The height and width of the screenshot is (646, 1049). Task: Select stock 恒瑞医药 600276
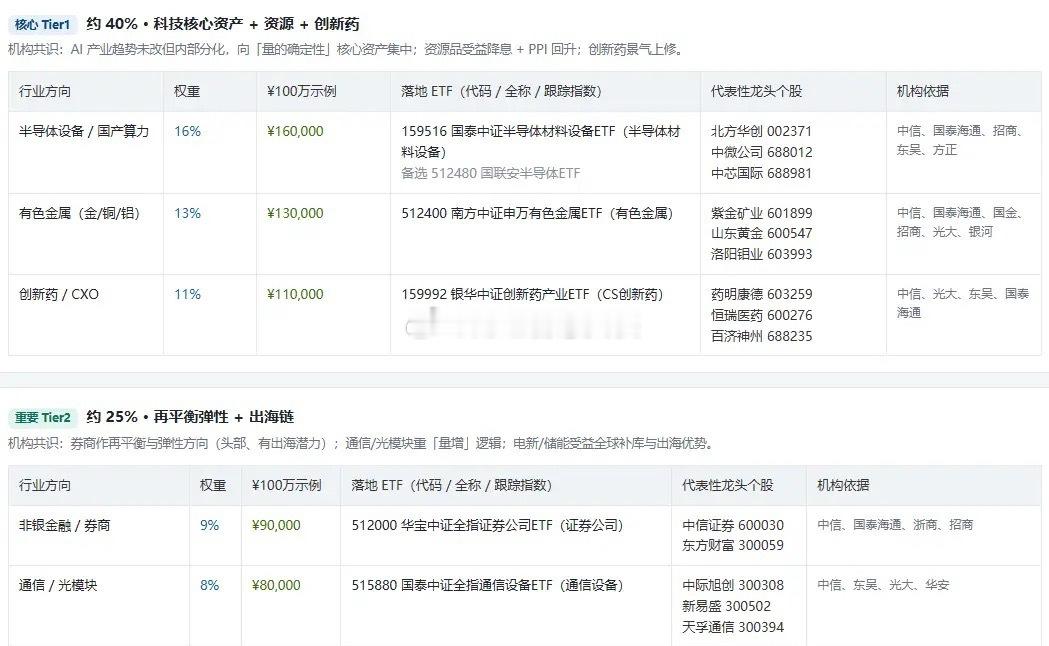tap(761, 315)
